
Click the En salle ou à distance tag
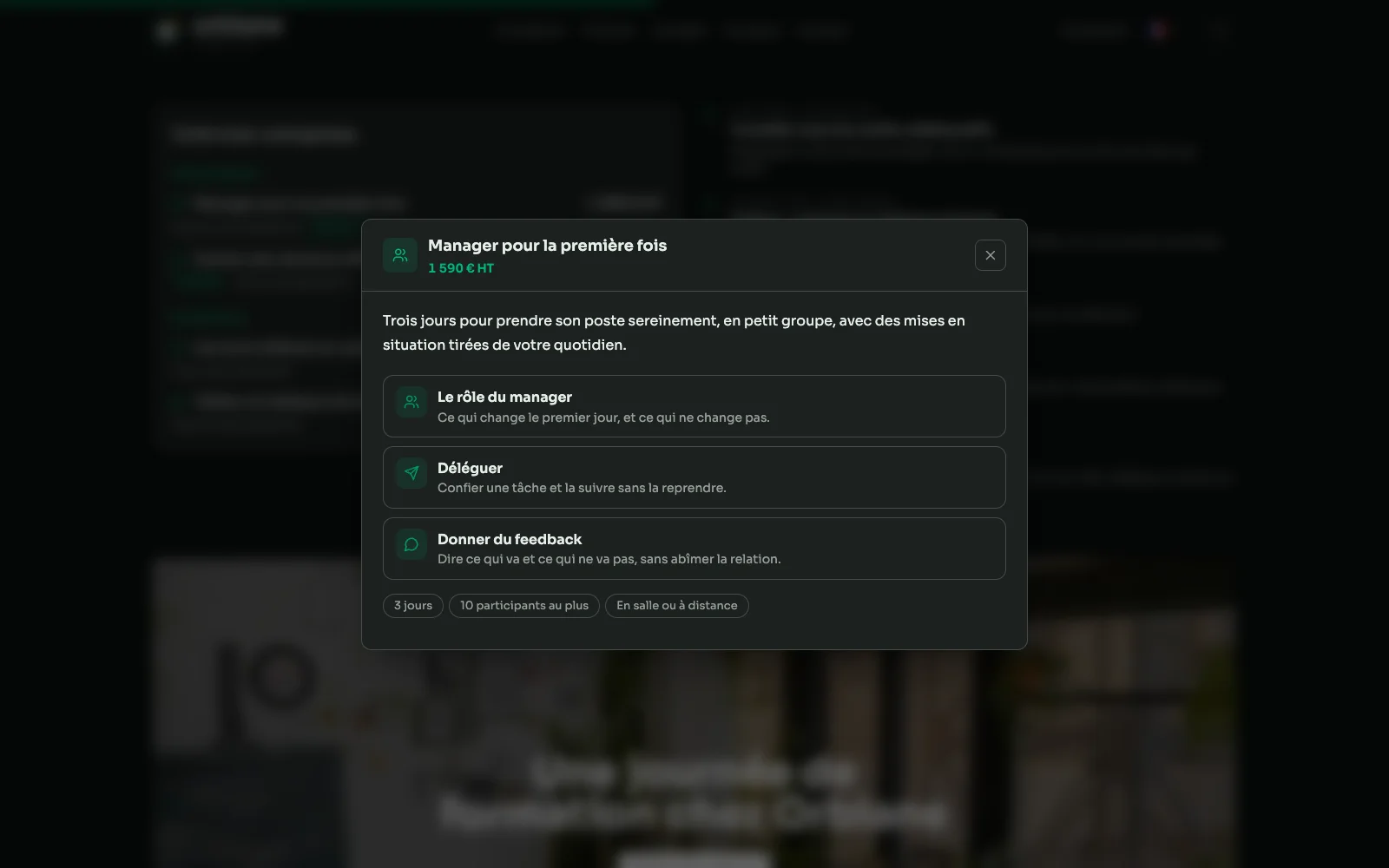point(677,606)
